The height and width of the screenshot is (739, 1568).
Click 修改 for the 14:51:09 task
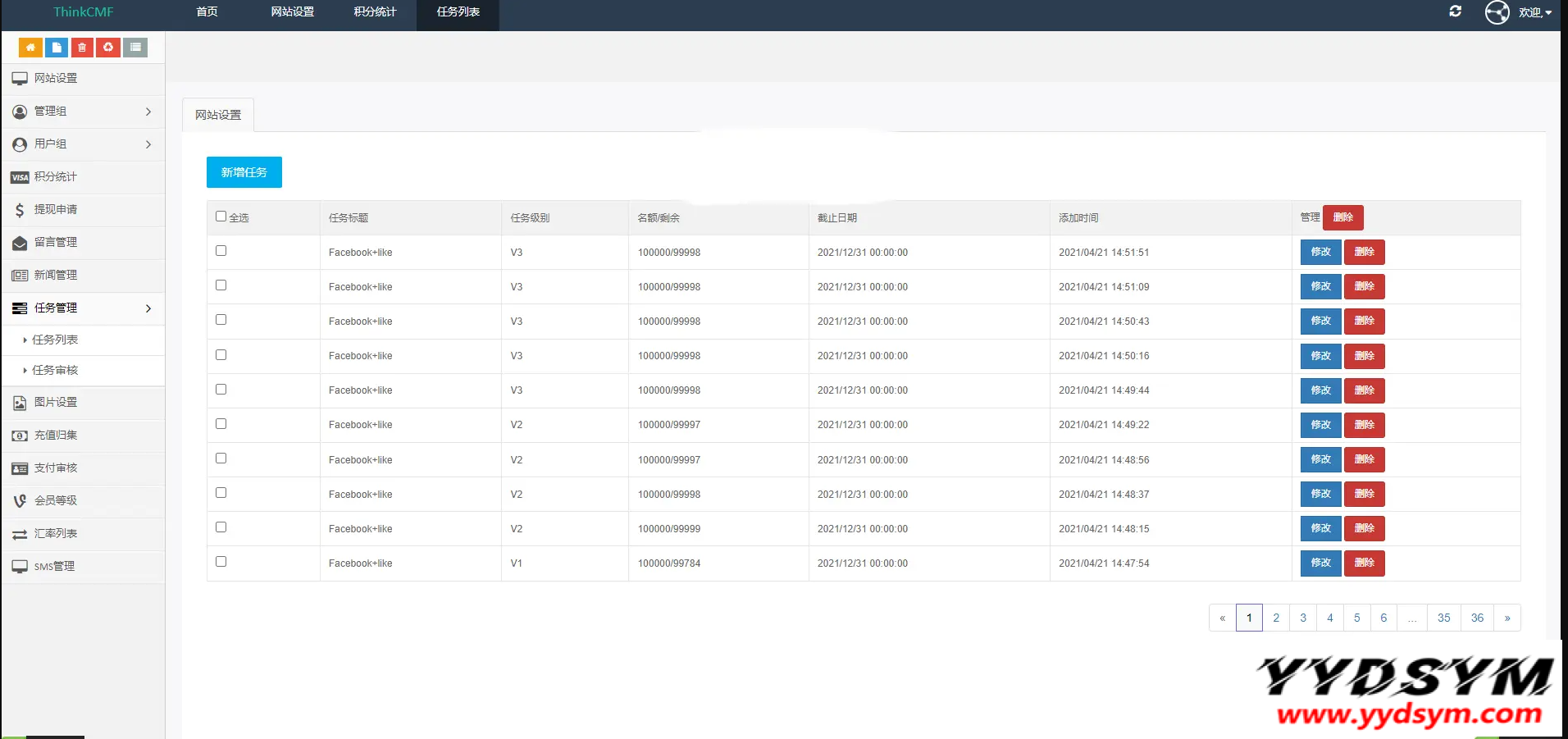1320,286
